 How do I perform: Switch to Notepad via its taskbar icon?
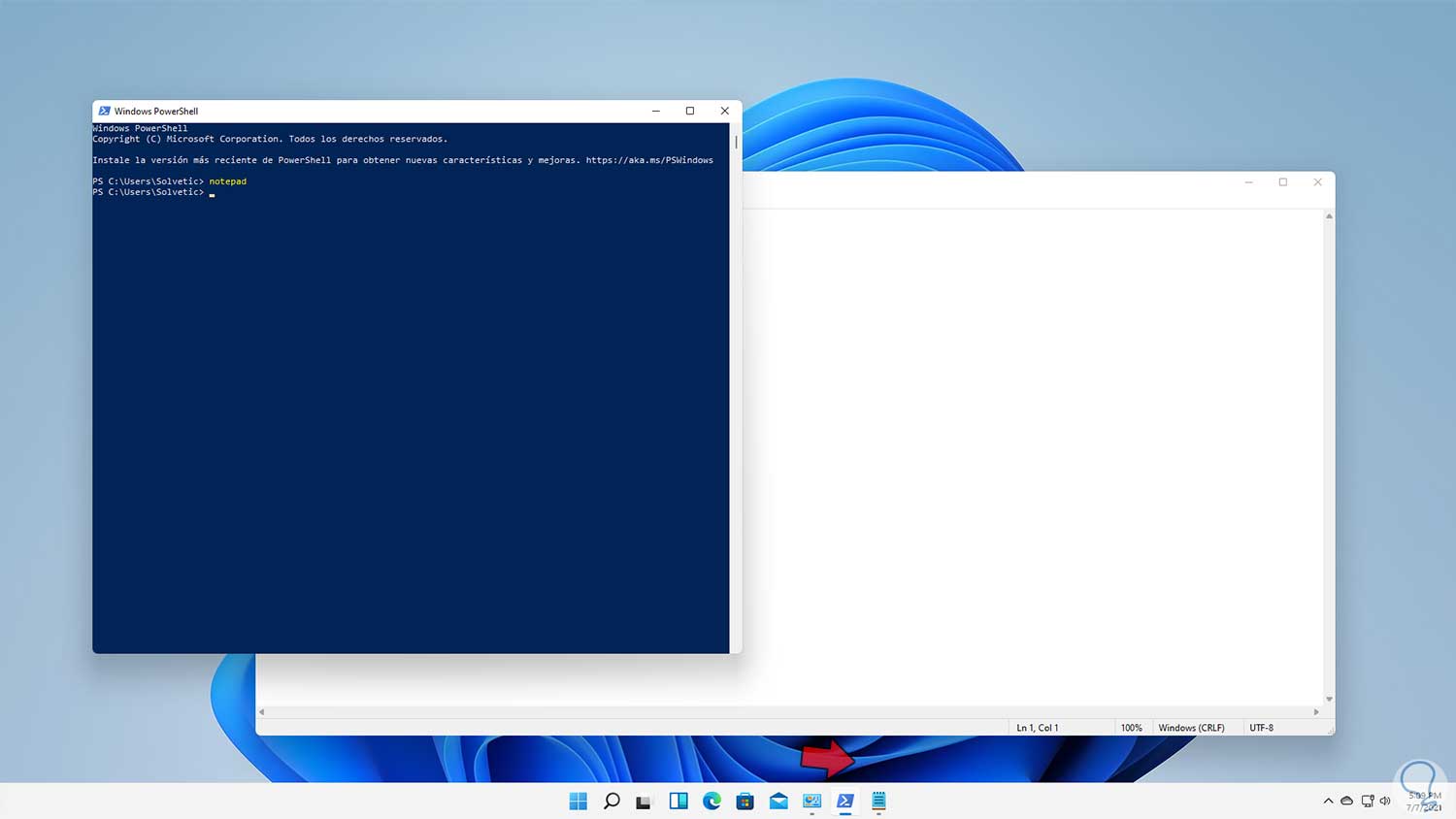click(x=878, y=801)
